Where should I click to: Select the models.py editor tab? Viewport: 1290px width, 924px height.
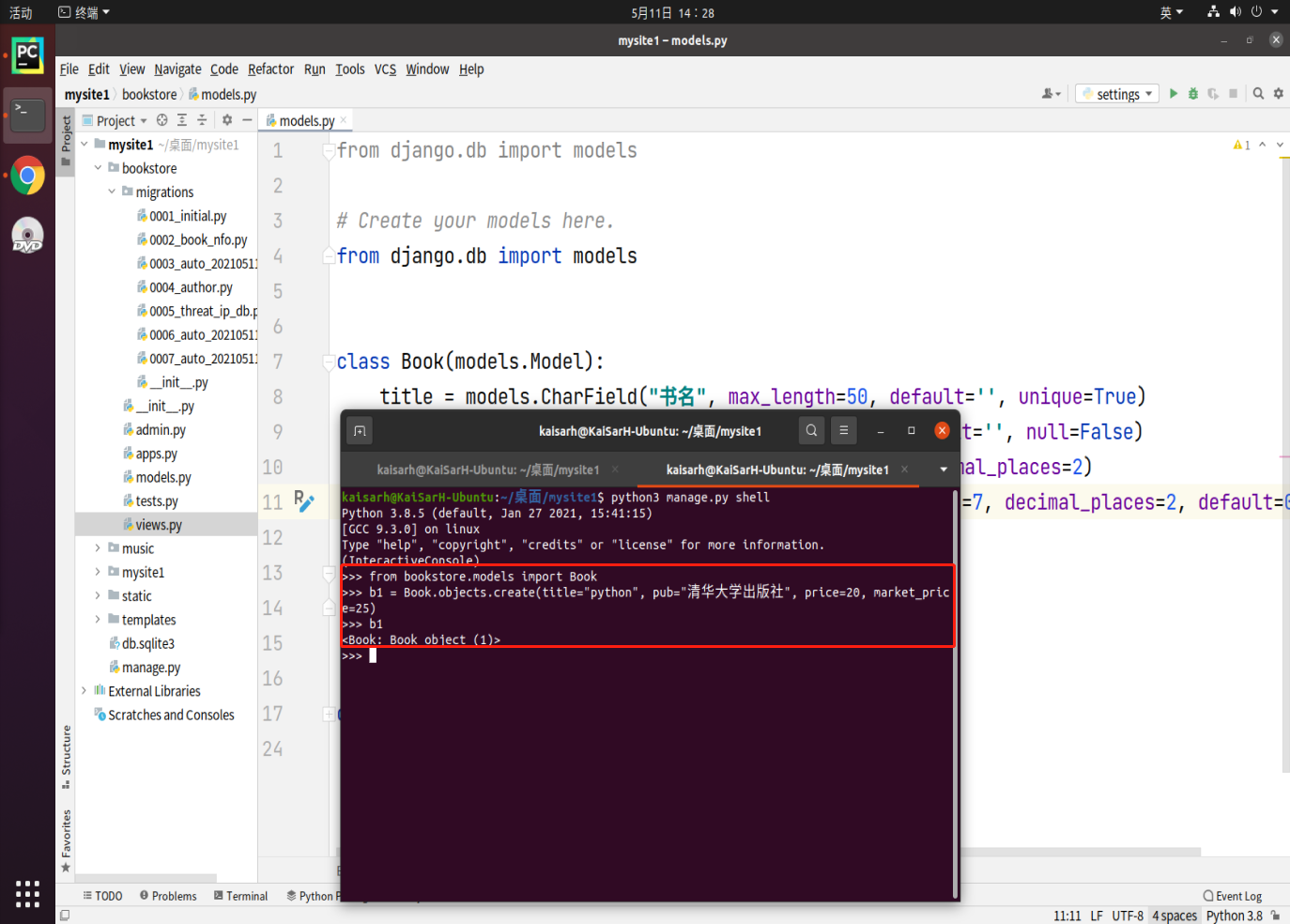(x=306, y=120)
